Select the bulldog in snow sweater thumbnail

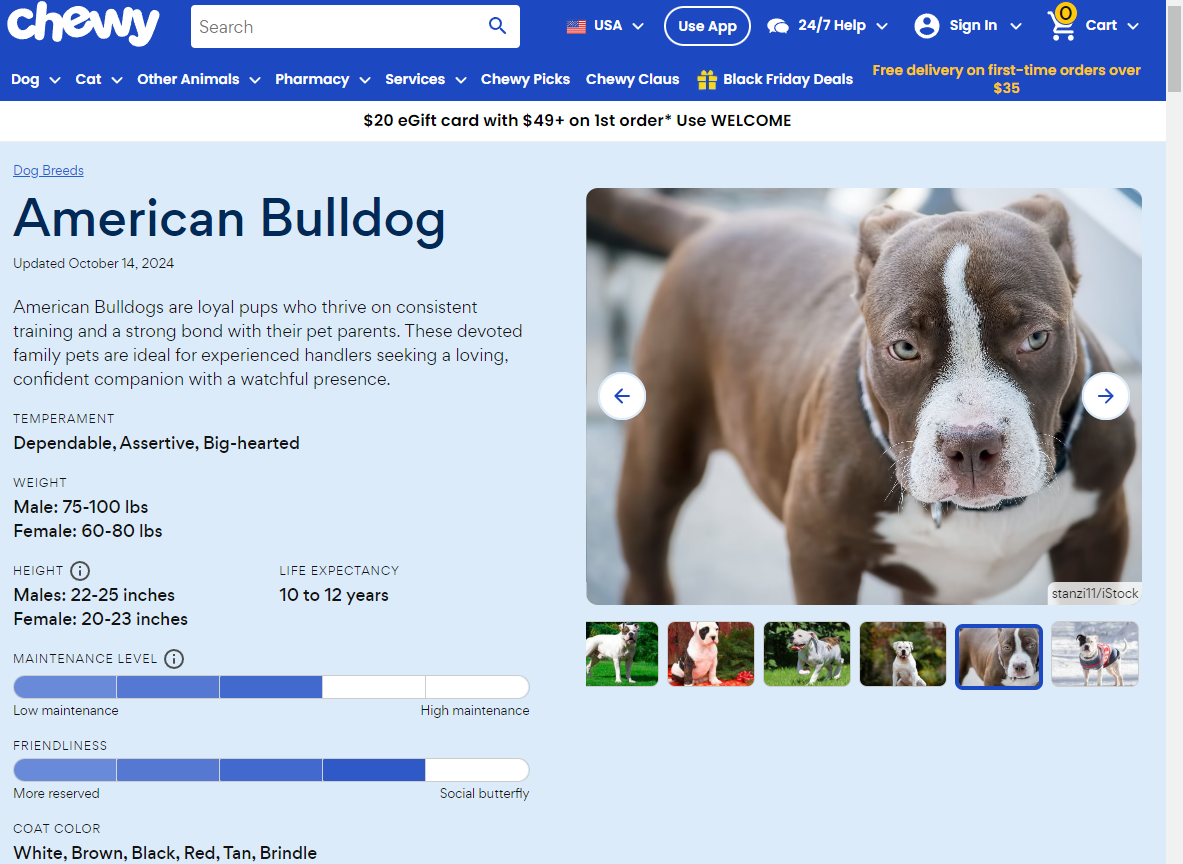(1095, 654)
